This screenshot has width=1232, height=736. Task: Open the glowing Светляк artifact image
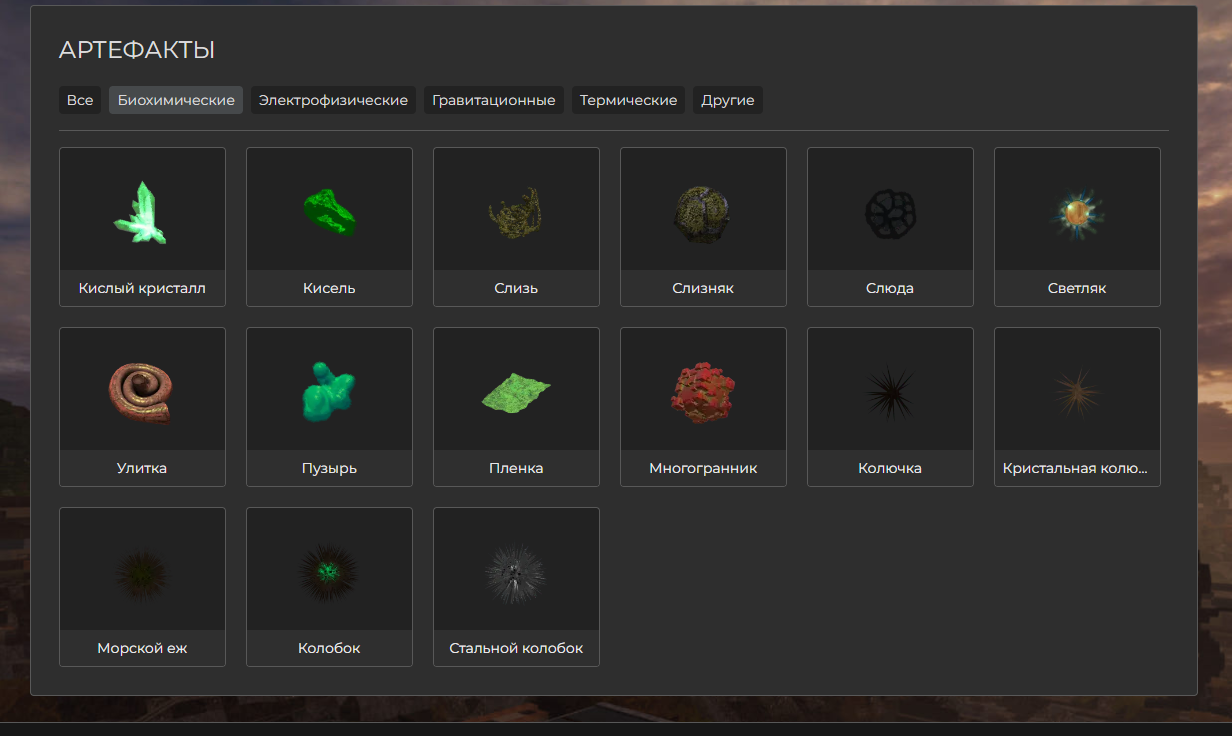(x=1077, y=212)
